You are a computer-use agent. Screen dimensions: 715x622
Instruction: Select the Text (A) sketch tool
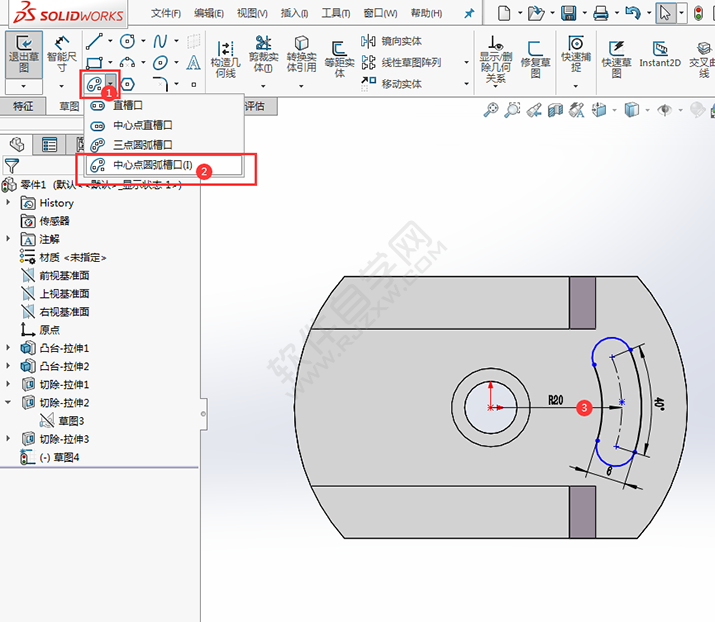(193, 62)
